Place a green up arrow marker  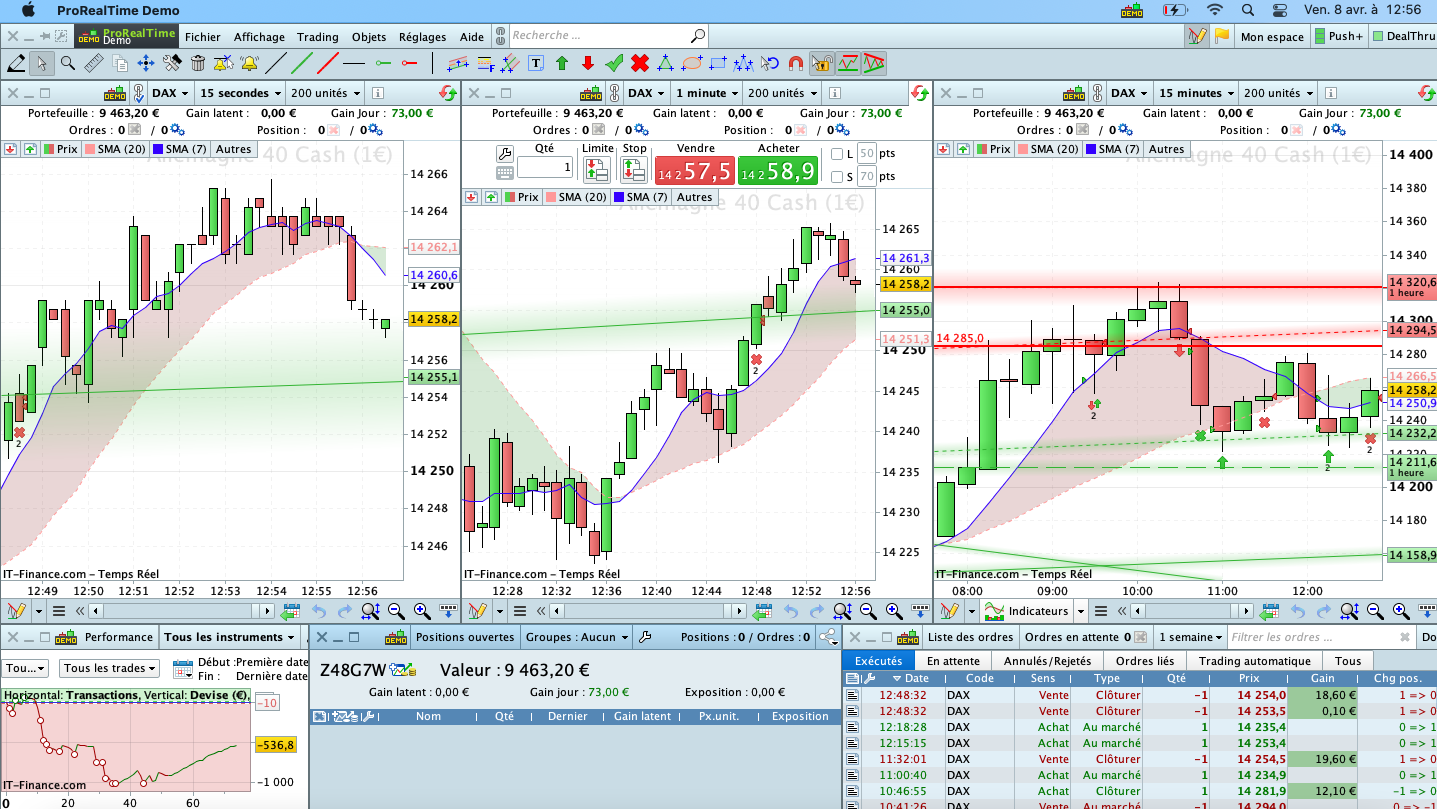[x=562, y=63]
